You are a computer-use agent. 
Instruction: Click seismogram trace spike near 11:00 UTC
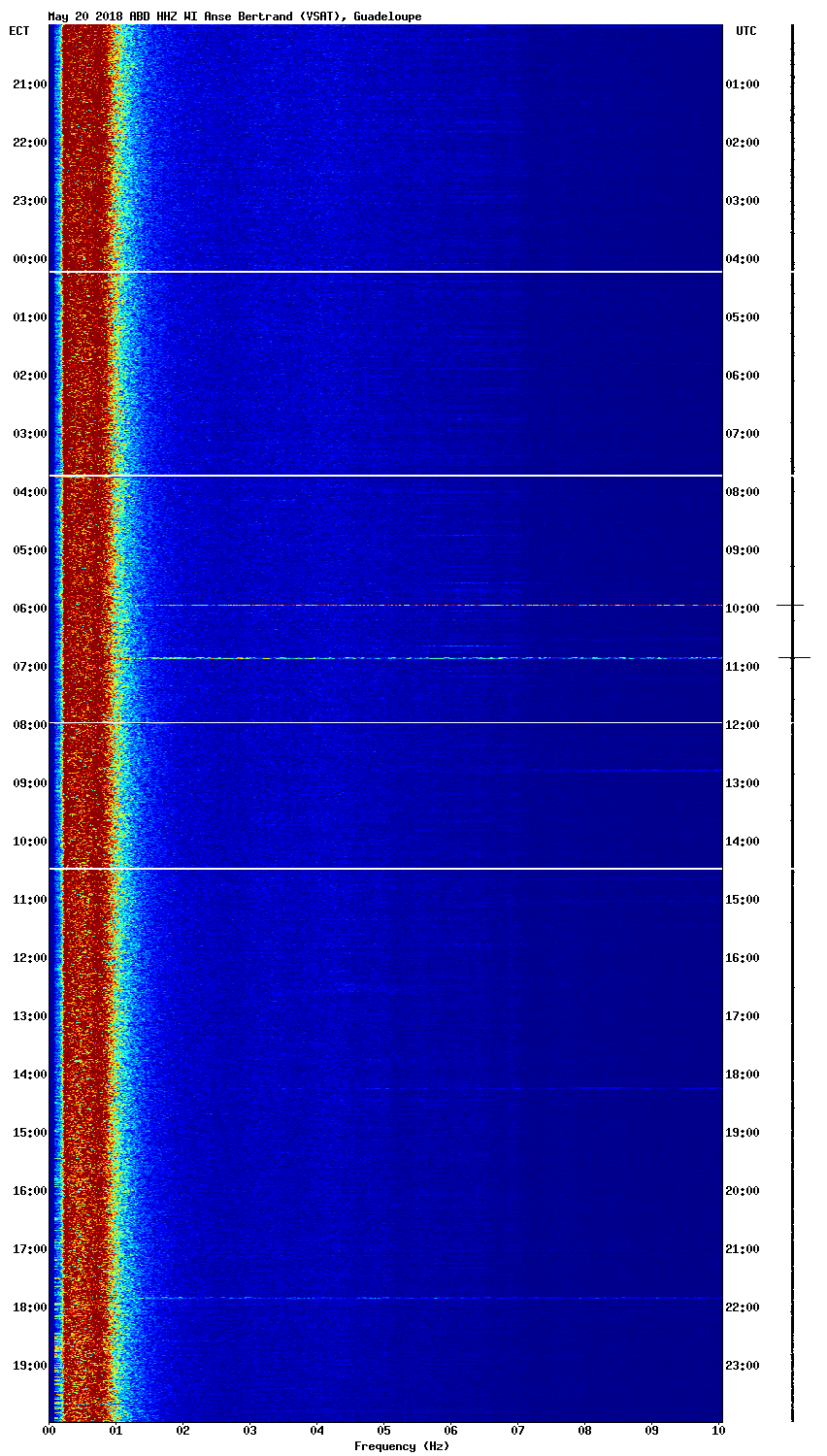(x=793, y=658)
